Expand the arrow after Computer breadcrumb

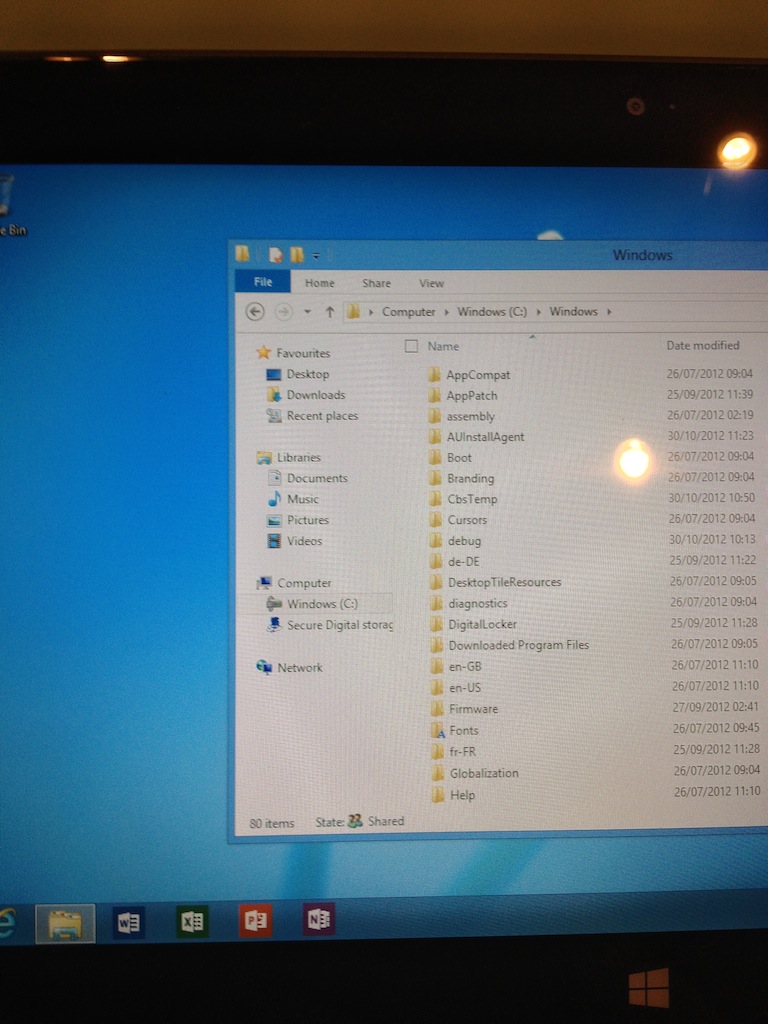(447, 312)
